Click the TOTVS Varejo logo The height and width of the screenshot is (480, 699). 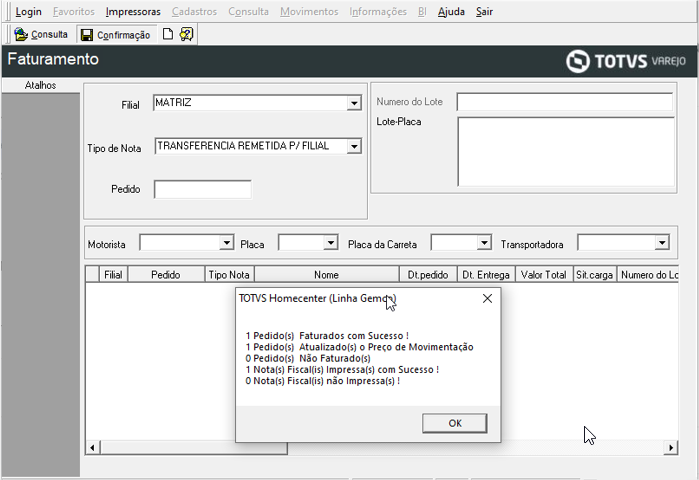click(x=626, y=61)
